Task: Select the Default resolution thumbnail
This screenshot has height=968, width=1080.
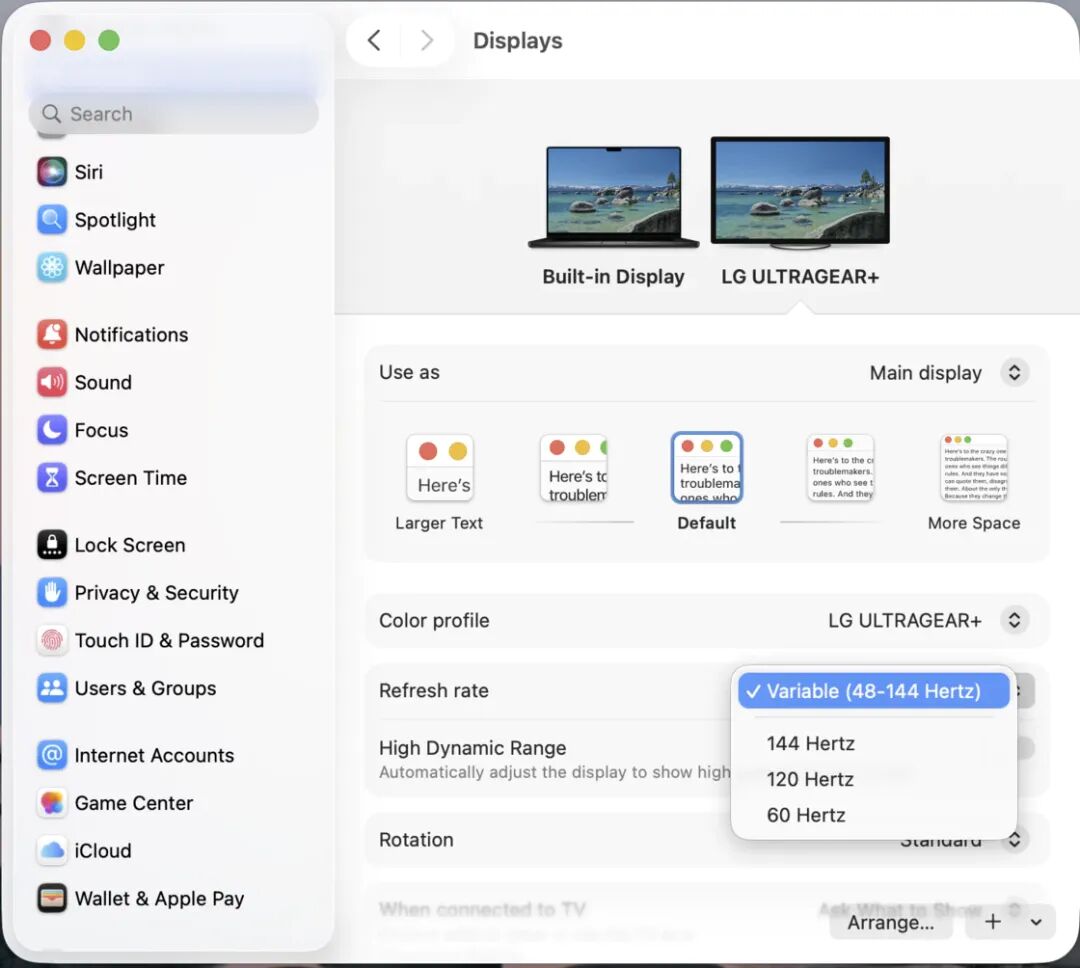Action: 707,468
